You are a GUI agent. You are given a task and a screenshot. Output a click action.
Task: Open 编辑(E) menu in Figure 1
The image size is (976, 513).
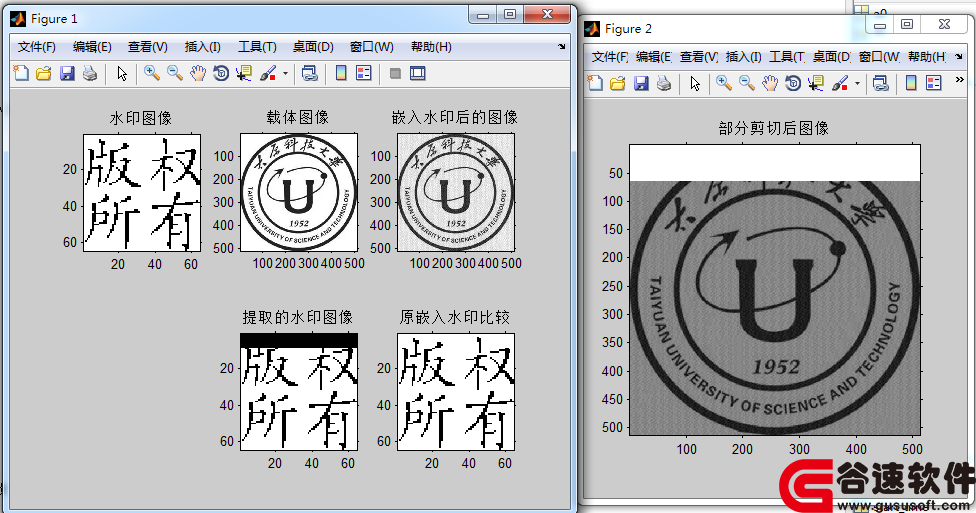pos(92,47)
